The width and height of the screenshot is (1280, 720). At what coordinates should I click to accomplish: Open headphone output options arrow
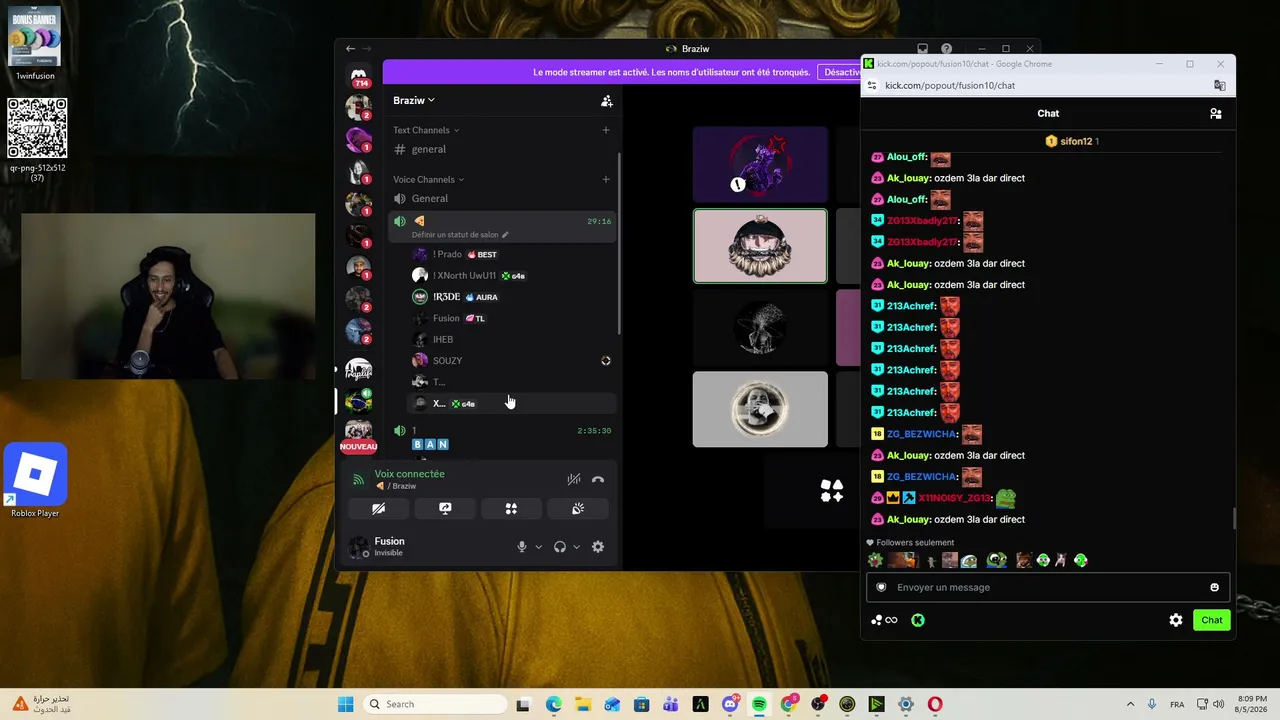click(x=576, y=547)
